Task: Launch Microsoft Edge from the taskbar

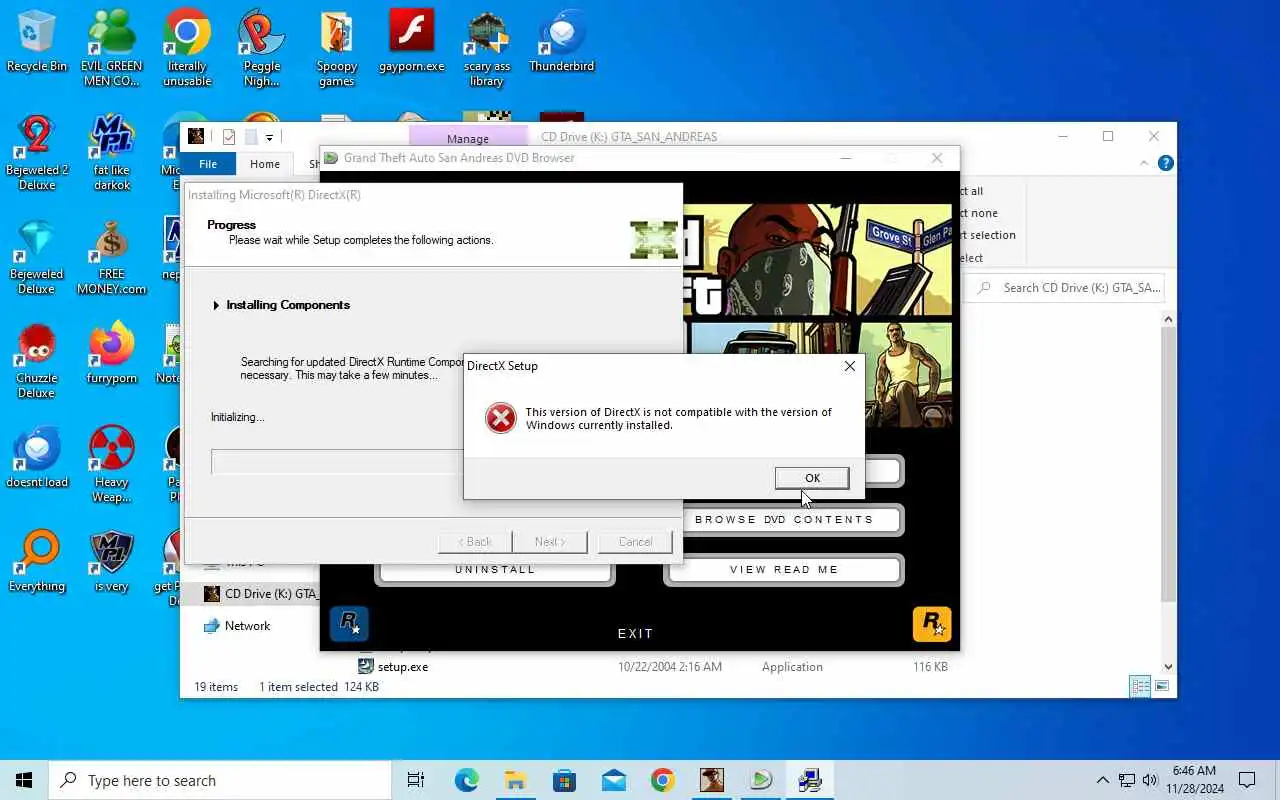Action: (466, 780)
